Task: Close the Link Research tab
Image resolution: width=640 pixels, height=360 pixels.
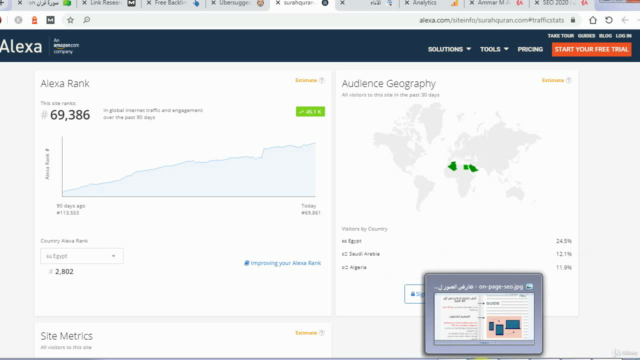Action: click(84, 3)
